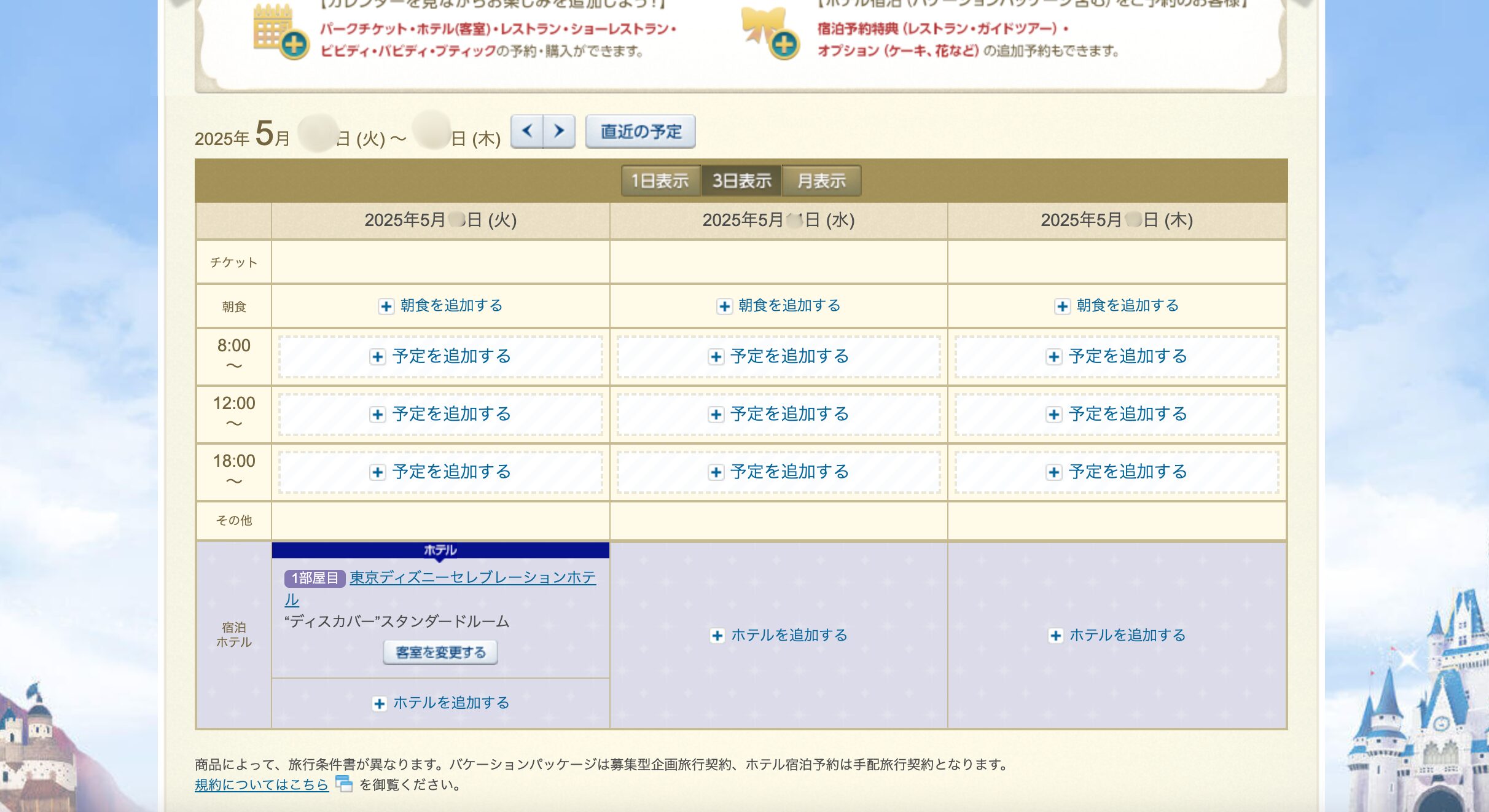Click the calendar plus icon in banner

click(x=281, y=32)
